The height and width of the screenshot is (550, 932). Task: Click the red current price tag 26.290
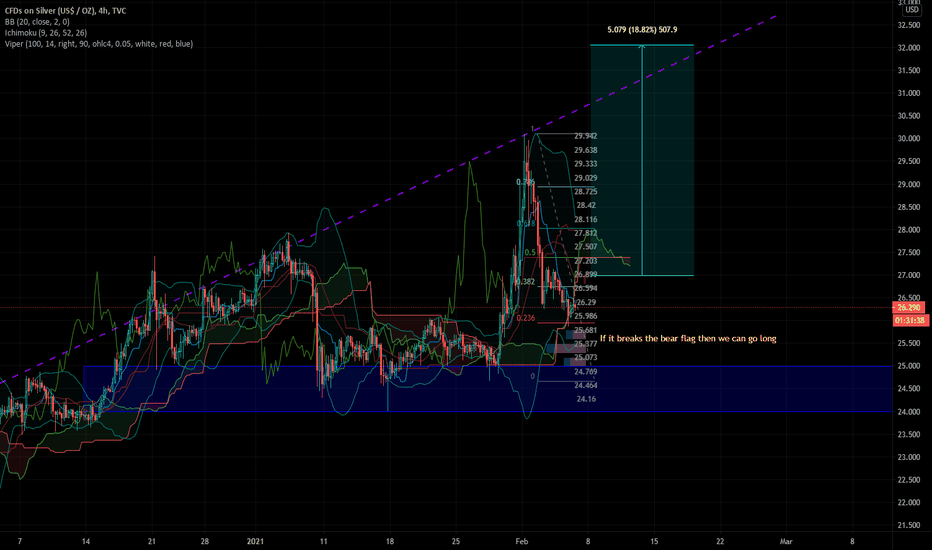coord(909,307)
